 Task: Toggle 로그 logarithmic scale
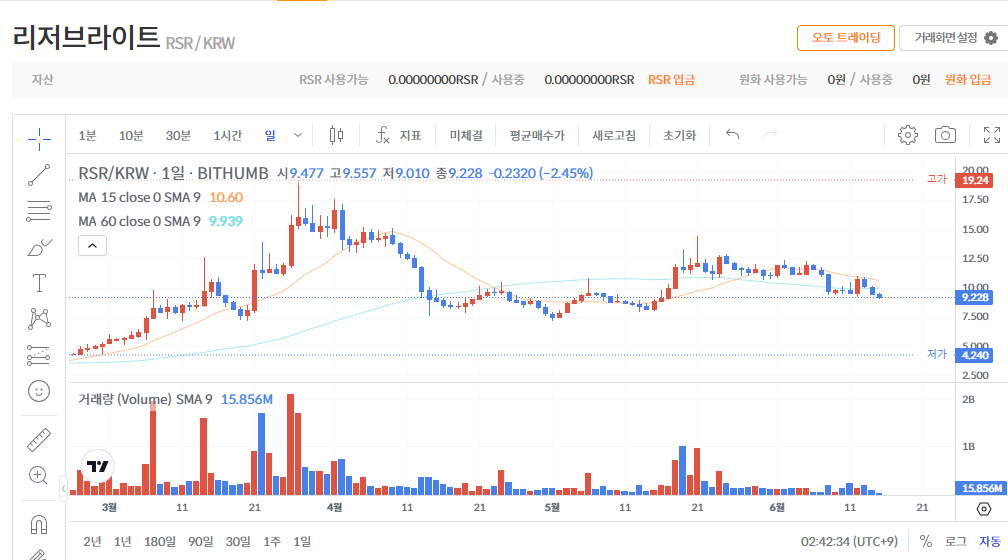point(956,541)
